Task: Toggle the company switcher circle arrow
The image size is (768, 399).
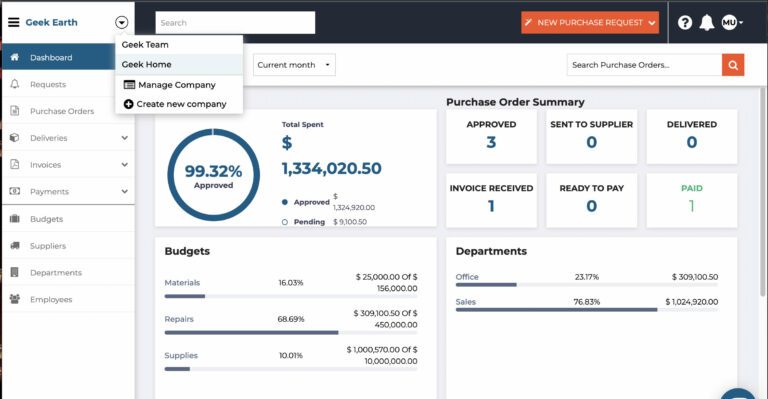Action: (121, 23)
